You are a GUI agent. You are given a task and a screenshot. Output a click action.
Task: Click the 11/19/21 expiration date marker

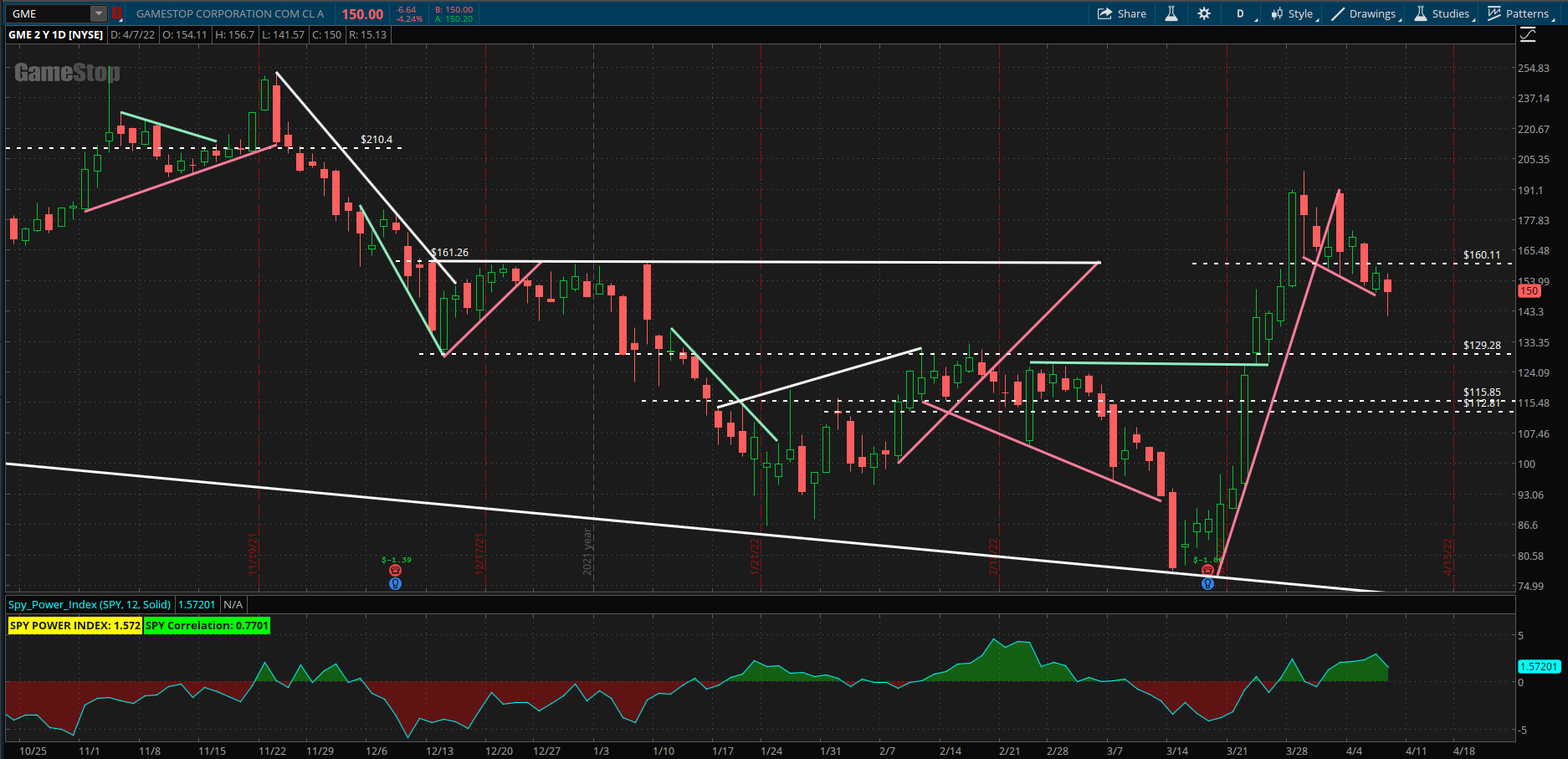pos(253,554)
